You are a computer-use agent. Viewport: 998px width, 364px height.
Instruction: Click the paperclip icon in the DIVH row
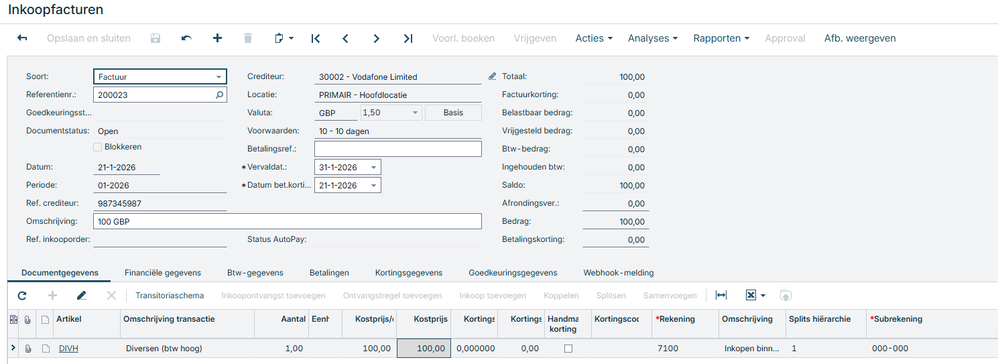[27, 349]
